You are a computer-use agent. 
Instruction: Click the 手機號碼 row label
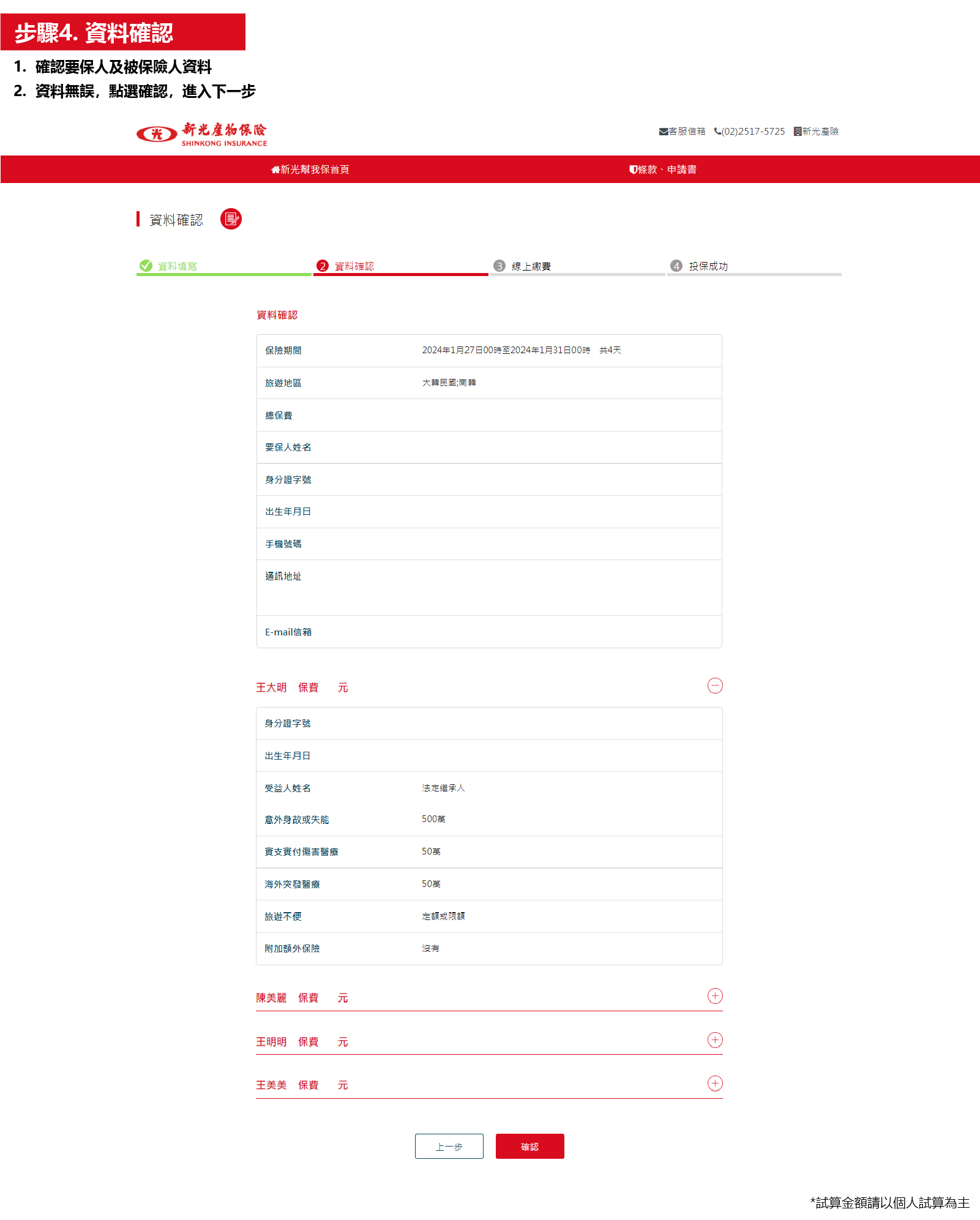tap(283, 544)
